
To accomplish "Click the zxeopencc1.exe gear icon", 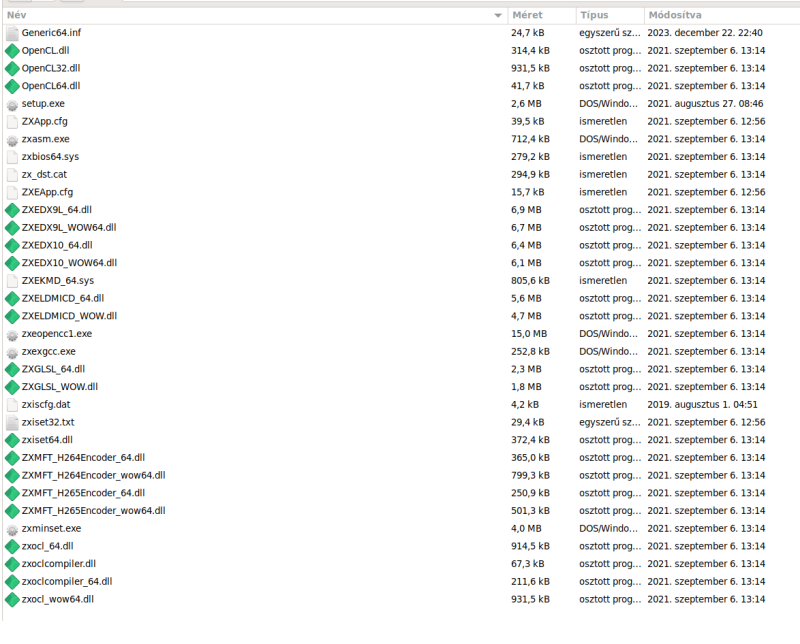I will click(x=12, y=335).
